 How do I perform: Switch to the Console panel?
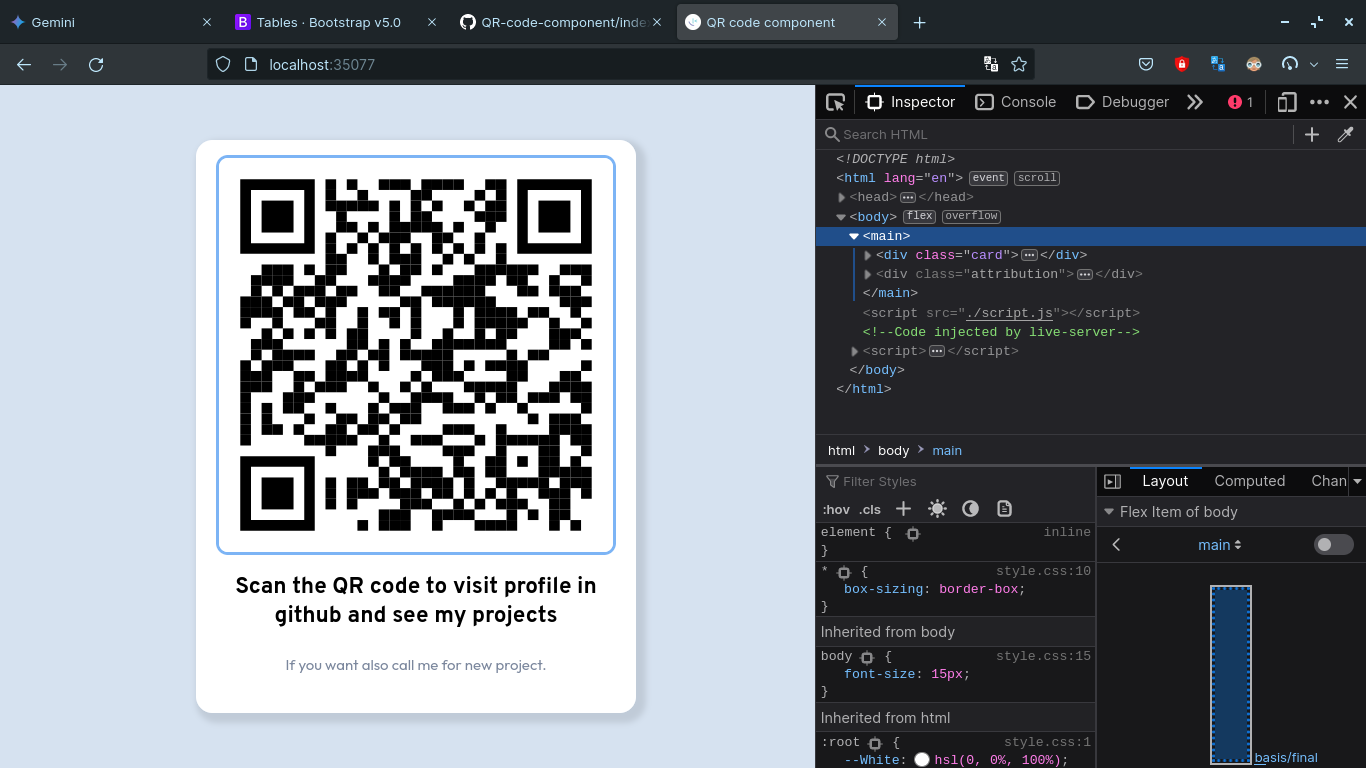(x=1016, y=102)
